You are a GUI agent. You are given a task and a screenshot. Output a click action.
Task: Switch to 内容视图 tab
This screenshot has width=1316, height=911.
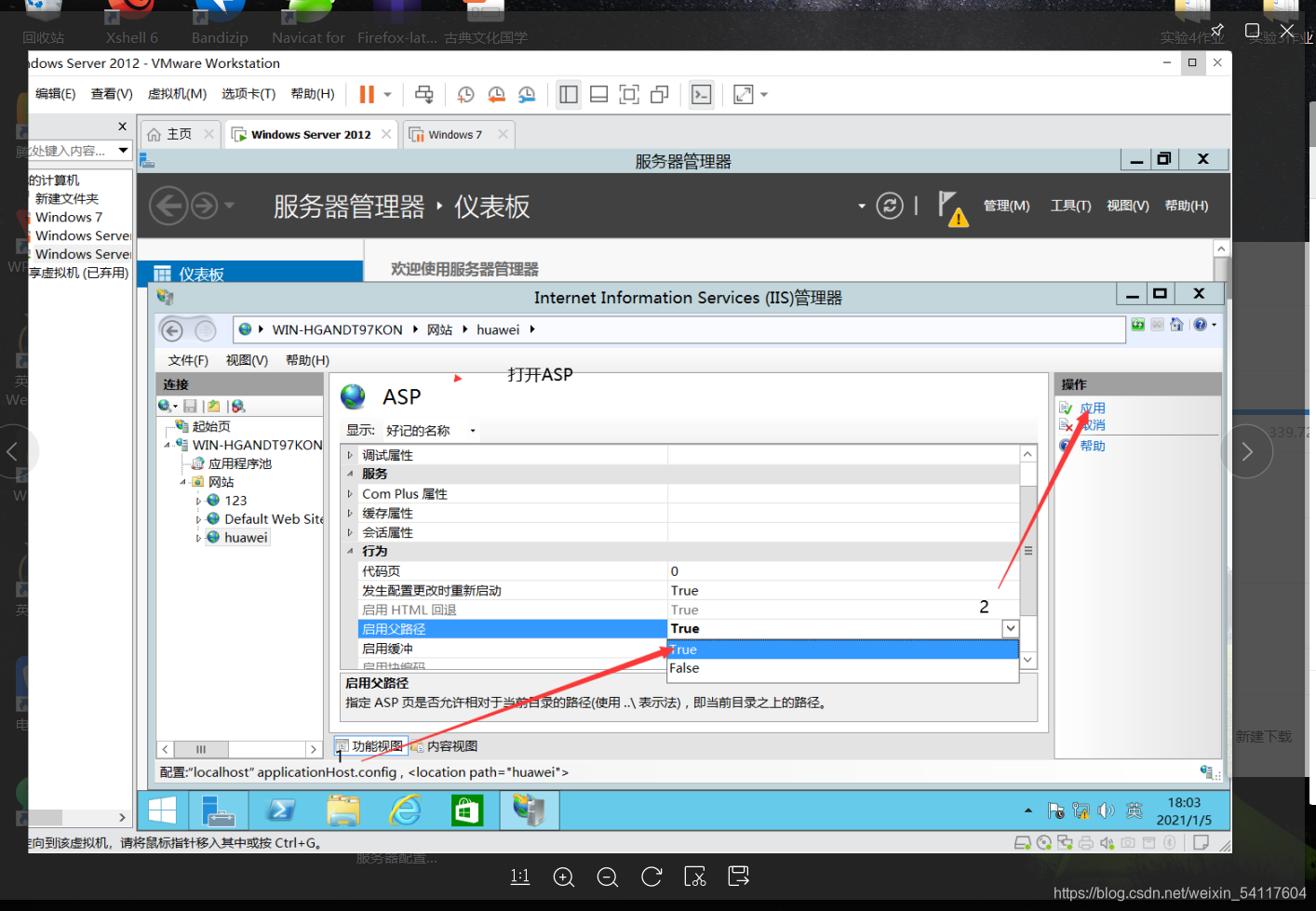point(445,746)
